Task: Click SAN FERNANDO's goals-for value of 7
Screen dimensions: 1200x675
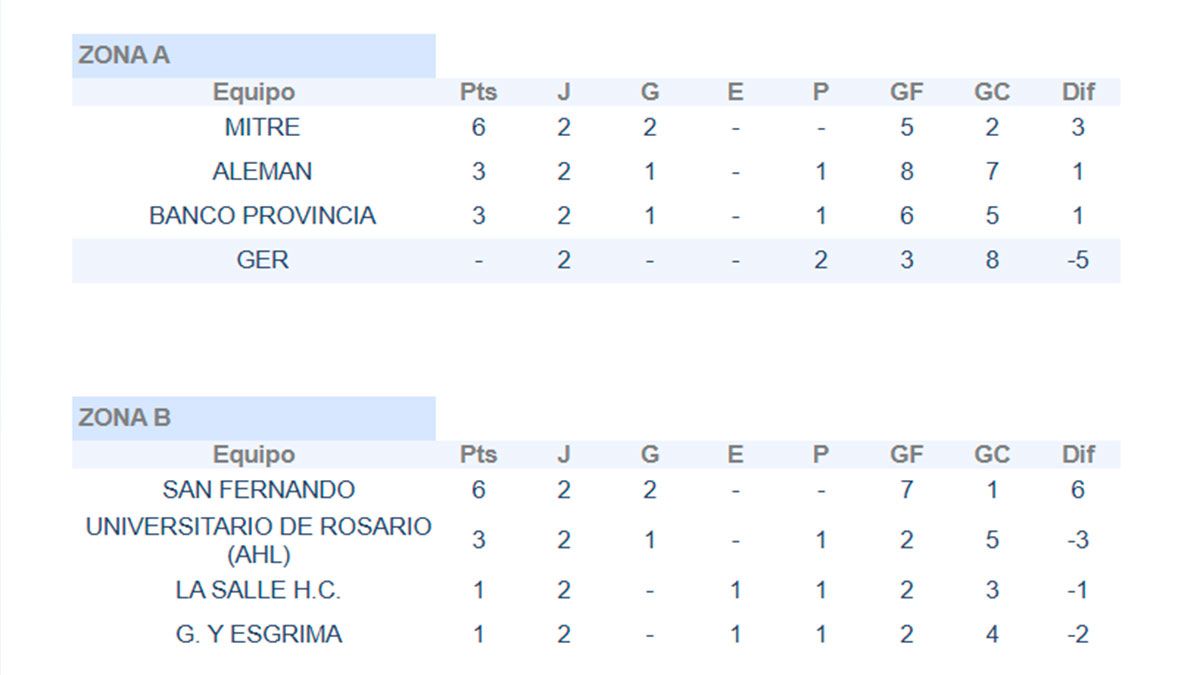Action: [906, 490]
